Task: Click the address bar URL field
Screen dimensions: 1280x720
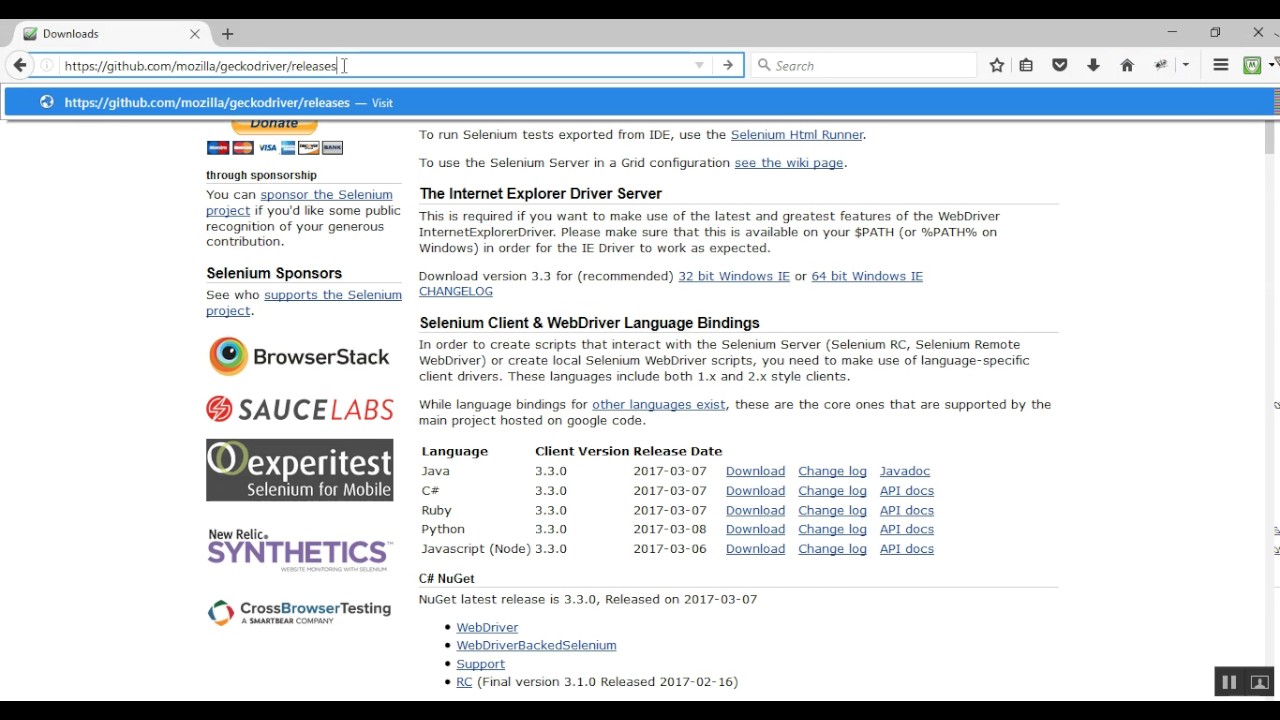Action: [x=375, y=65]
